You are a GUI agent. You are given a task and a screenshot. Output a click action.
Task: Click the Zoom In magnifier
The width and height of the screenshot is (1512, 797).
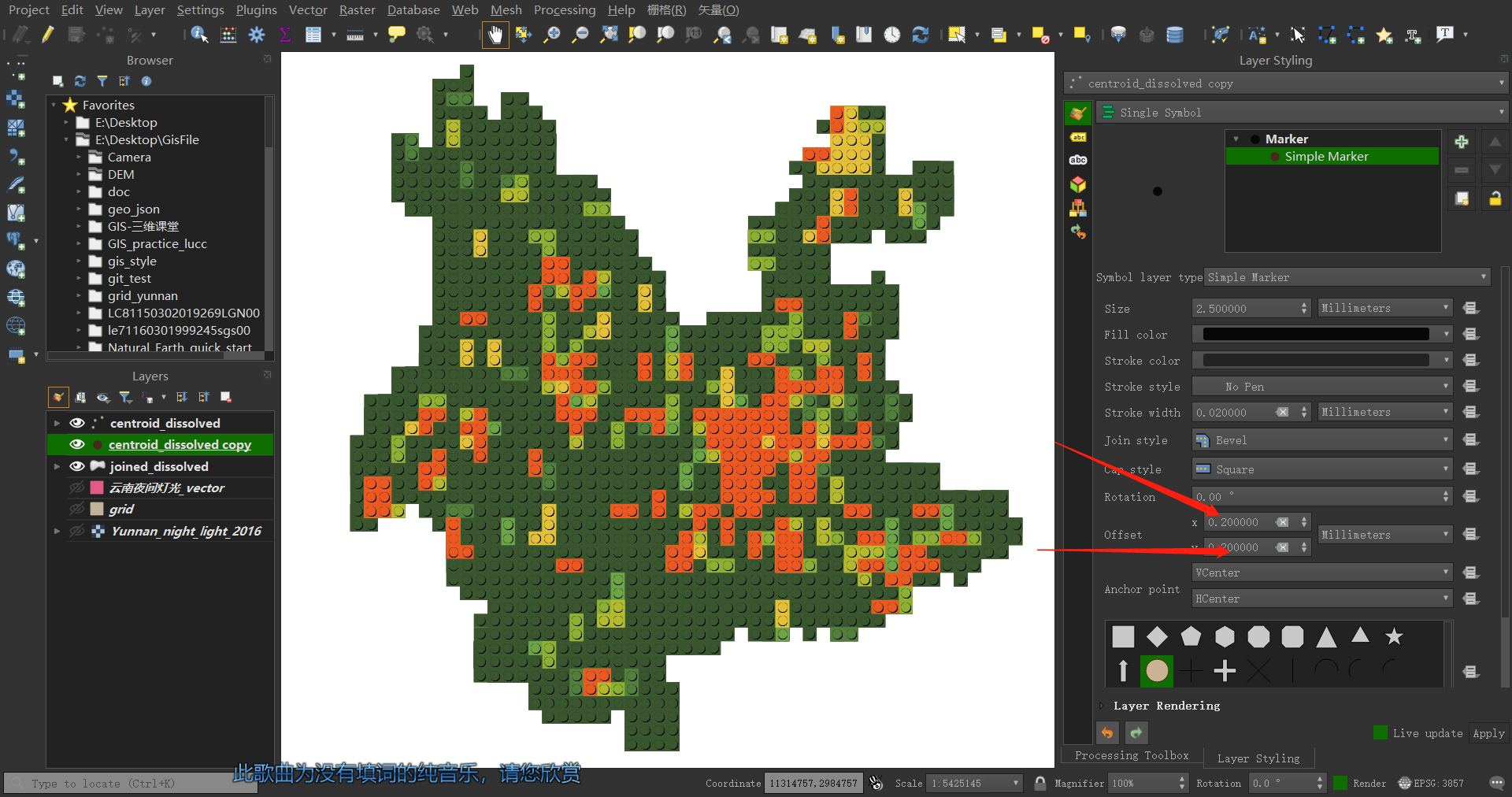tap(553, 35)
